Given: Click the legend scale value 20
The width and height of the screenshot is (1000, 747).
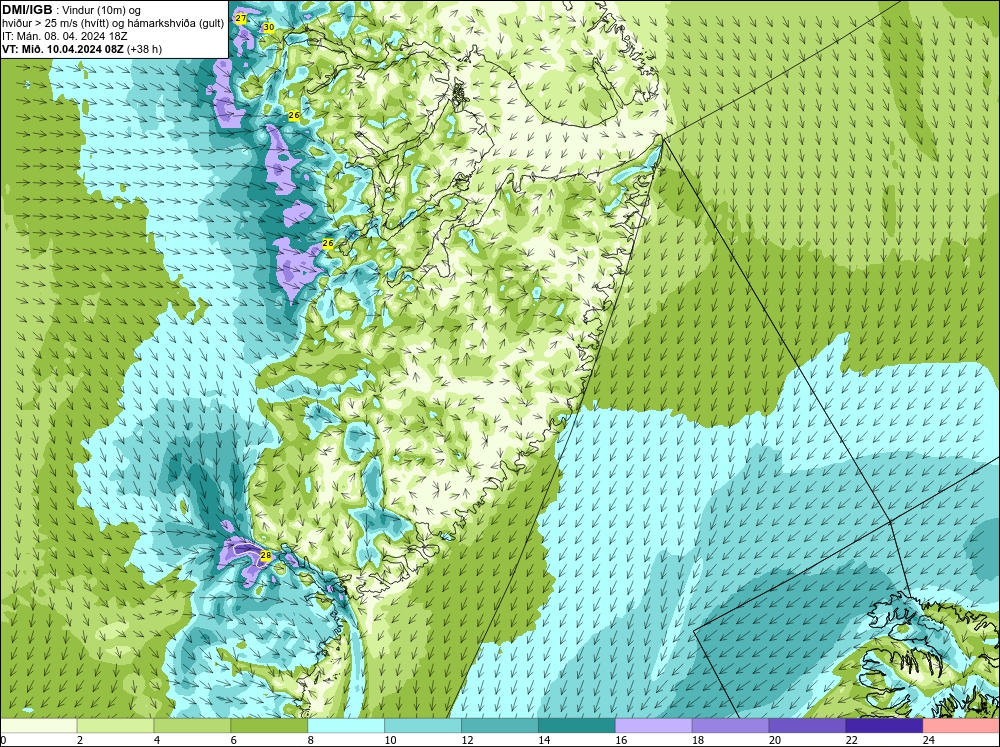Looking at the screenshot, I should pyautogui.click(x=775, y=740).
